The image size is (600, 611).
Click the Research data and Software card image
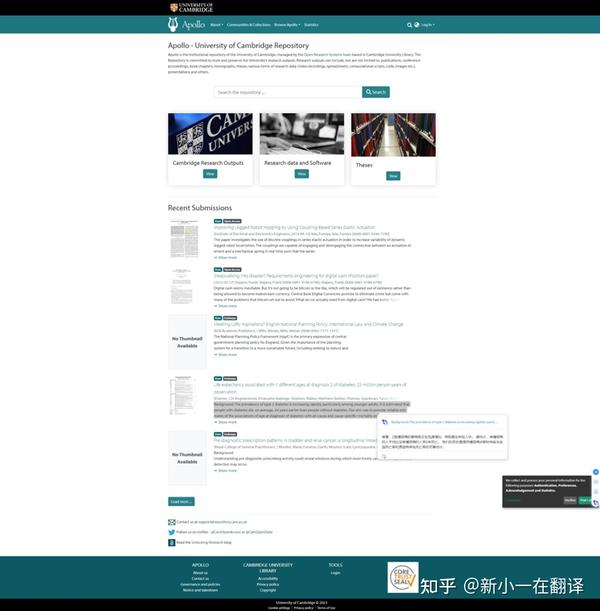click(302, 134)
